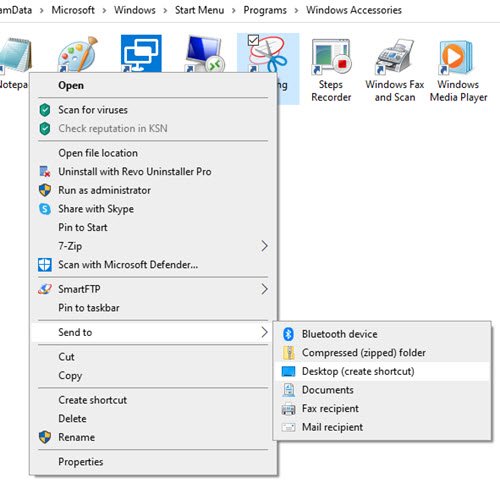
Task: Click the blue Desktop icon in submenu
Action: (x=288, y=371)
